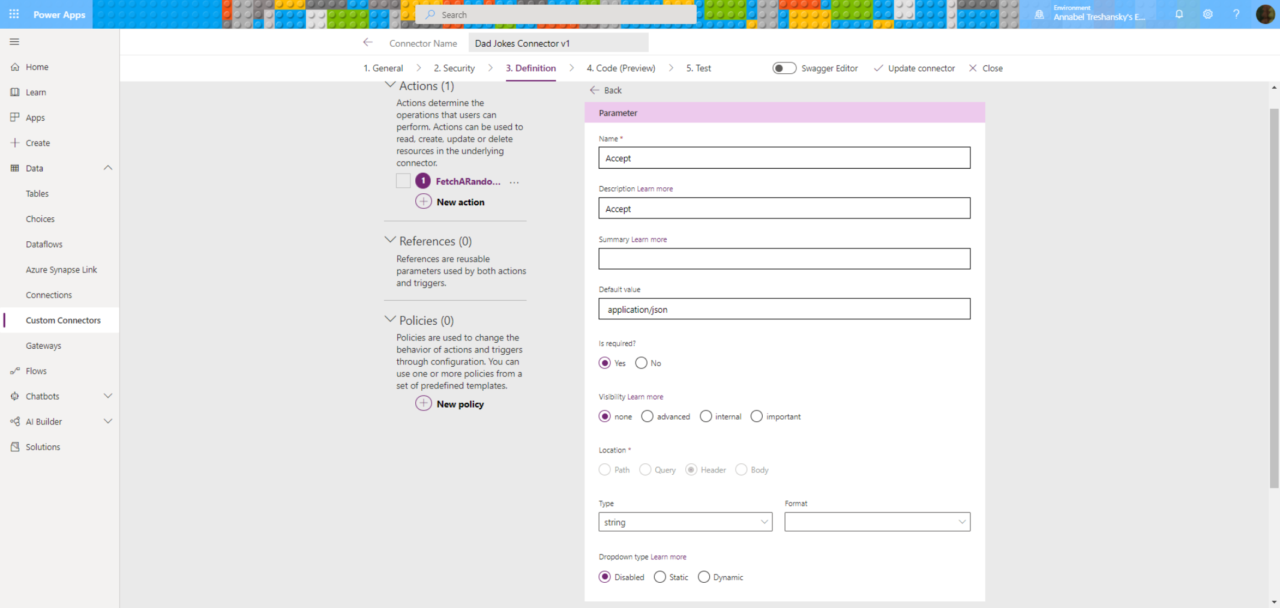
Task: Click the plus icon for New policy
Action: pos(424,404)
